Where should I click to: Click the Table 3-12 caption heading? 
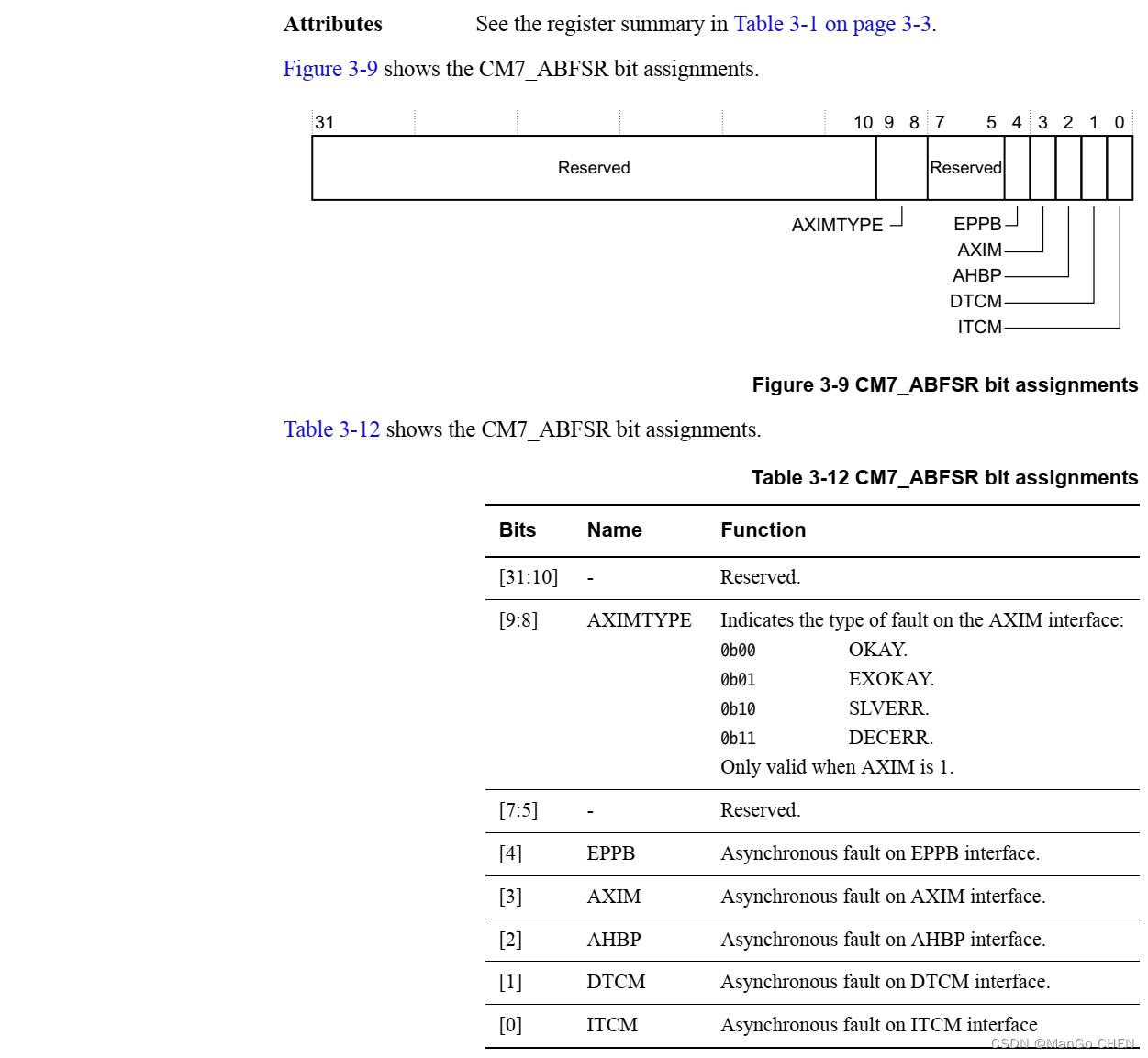coord(943,478)
